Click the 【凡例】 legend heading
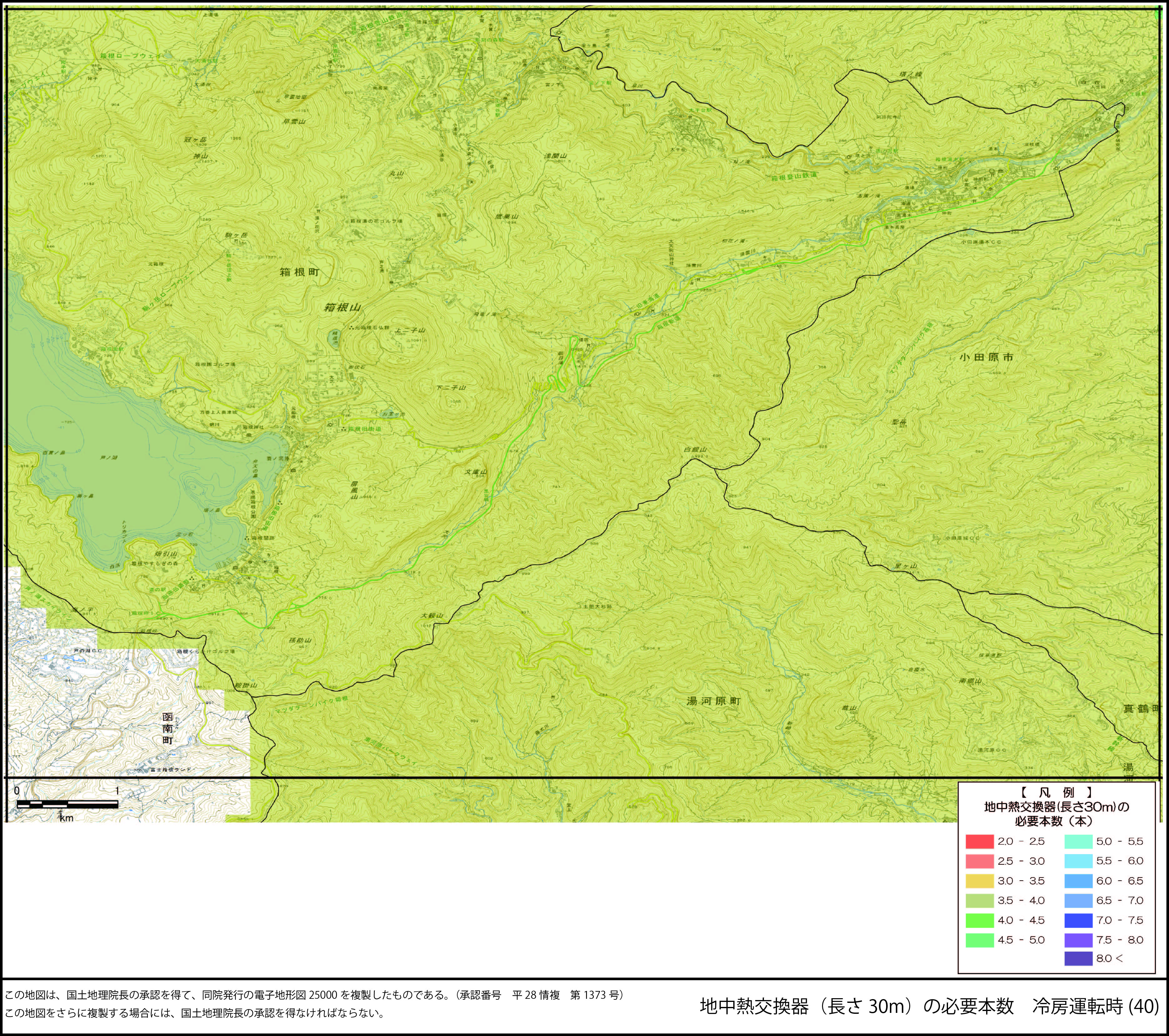This screenshot has width=1169, height=1036. click(1057, 793)
